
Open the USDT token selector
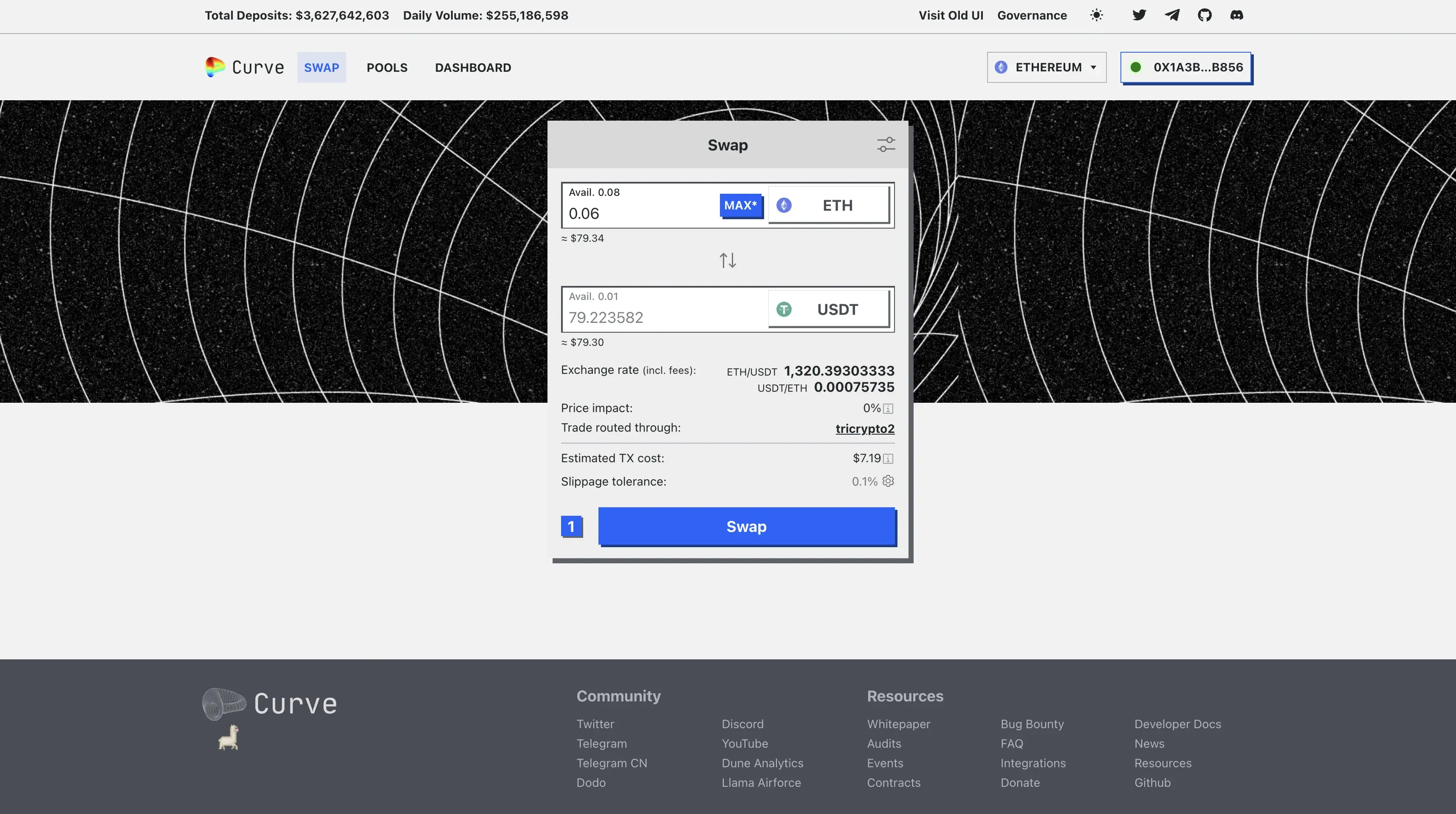pos(829,309)
